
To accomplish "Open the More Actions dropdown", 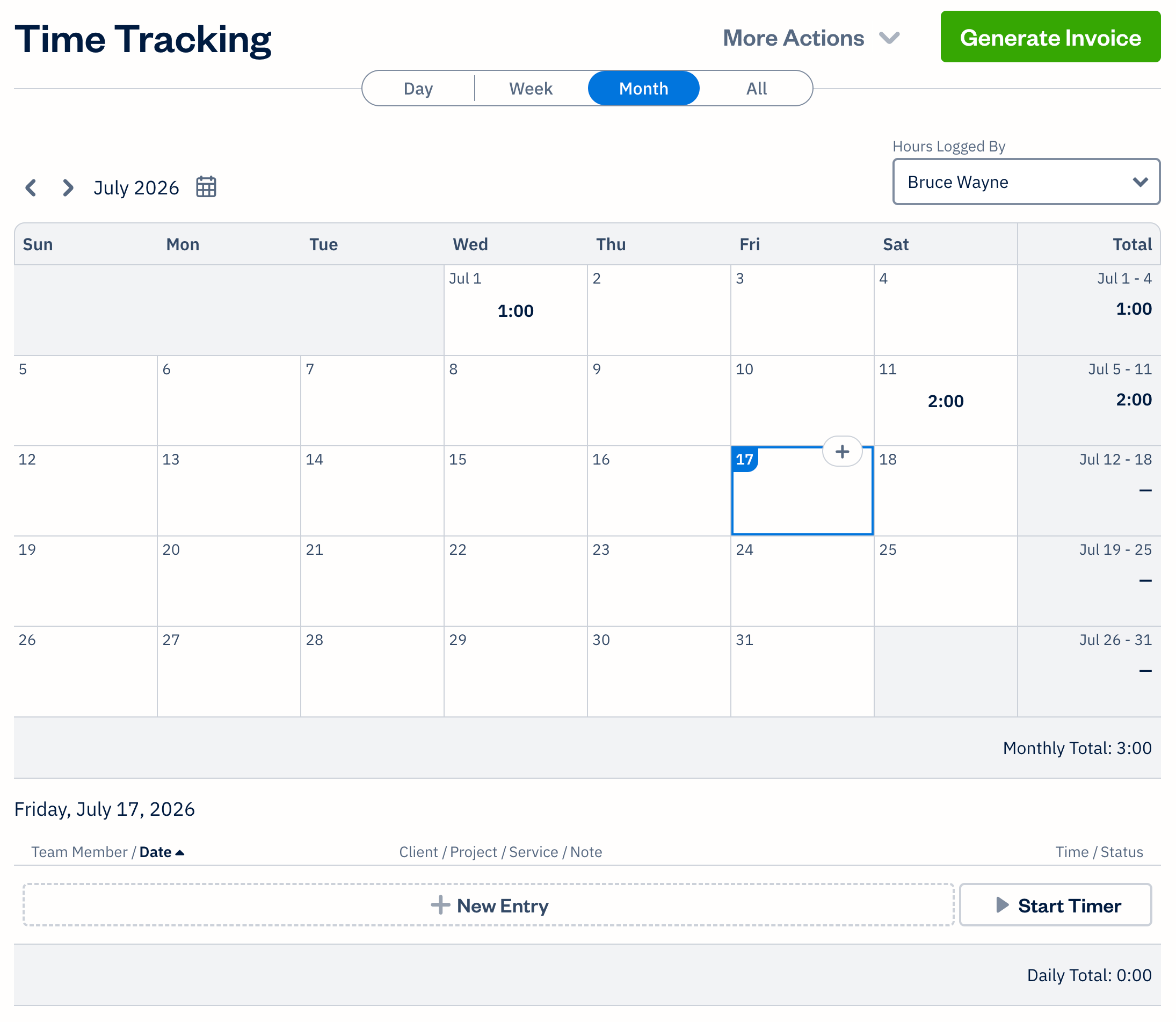I will point(811,38).
